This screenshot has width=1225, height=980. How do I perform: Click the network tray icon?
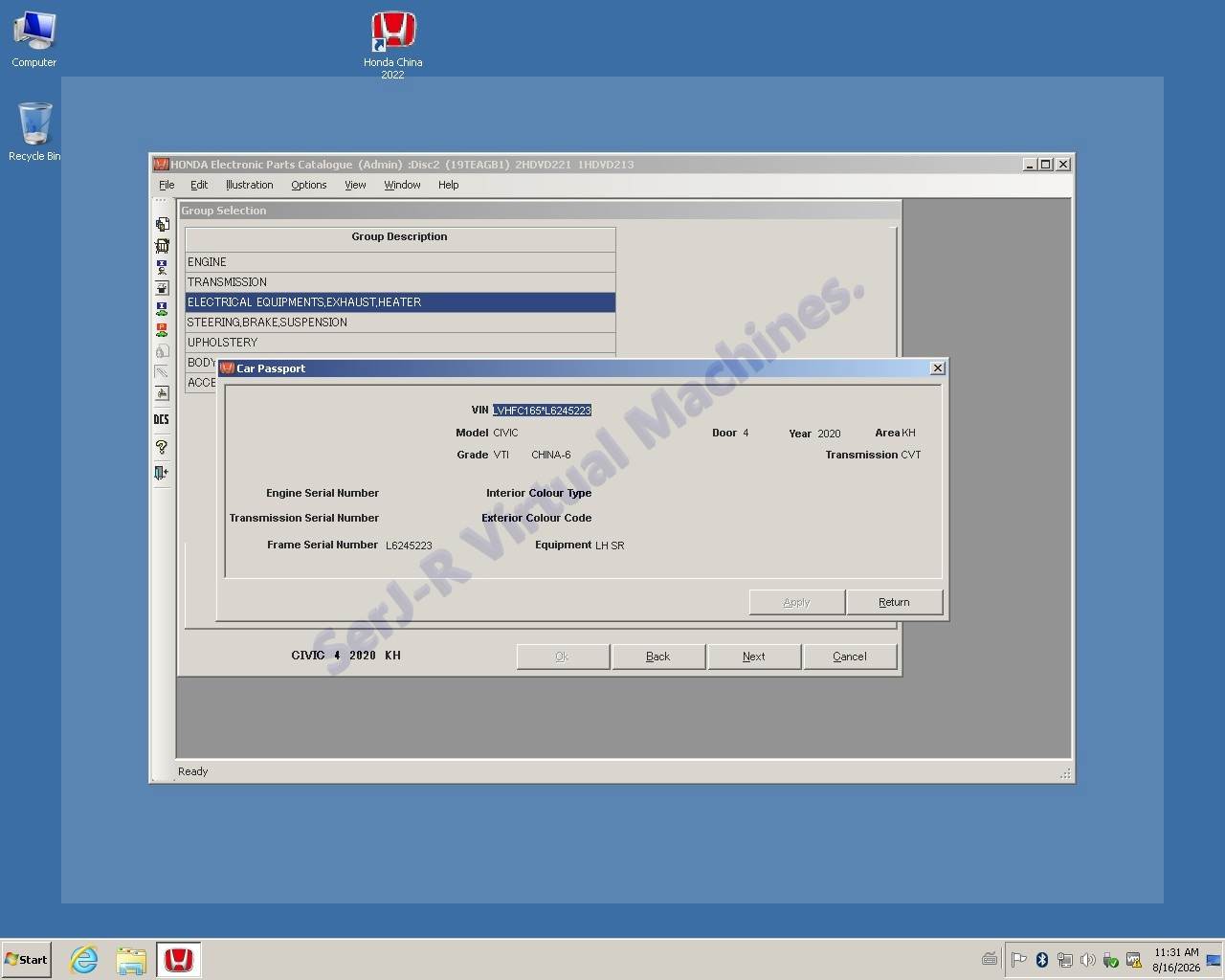coord(1065,959)
